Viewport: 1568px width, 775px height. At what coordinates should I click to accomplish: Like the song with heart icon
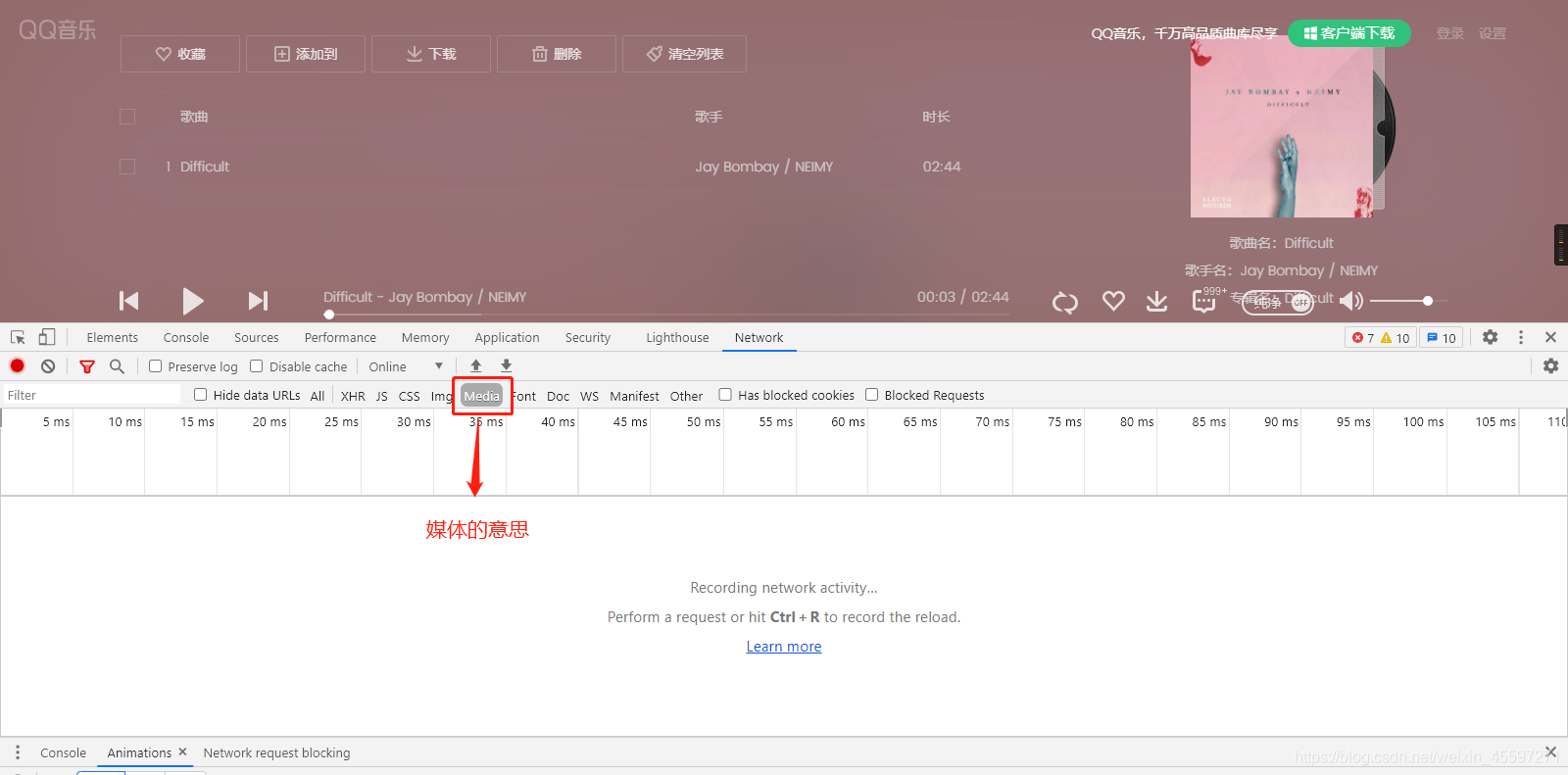1113,301
